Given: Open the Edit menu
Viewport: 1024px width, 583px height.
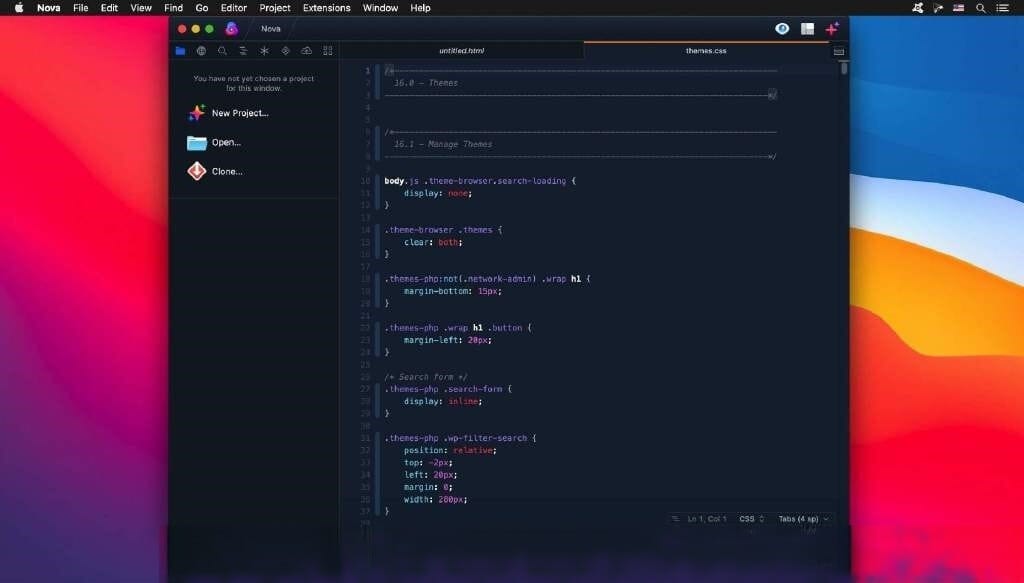Looking at the screenshot, I should tap(109, 8).
